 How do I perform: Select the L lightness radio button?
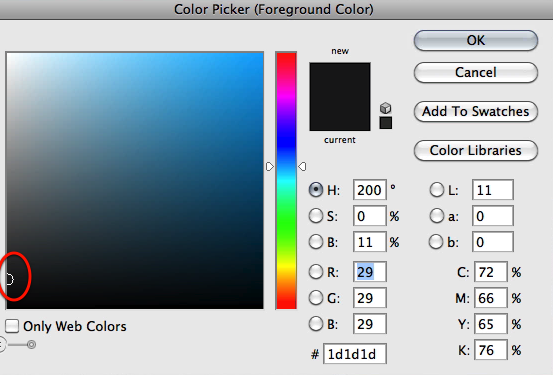[437, 190]
